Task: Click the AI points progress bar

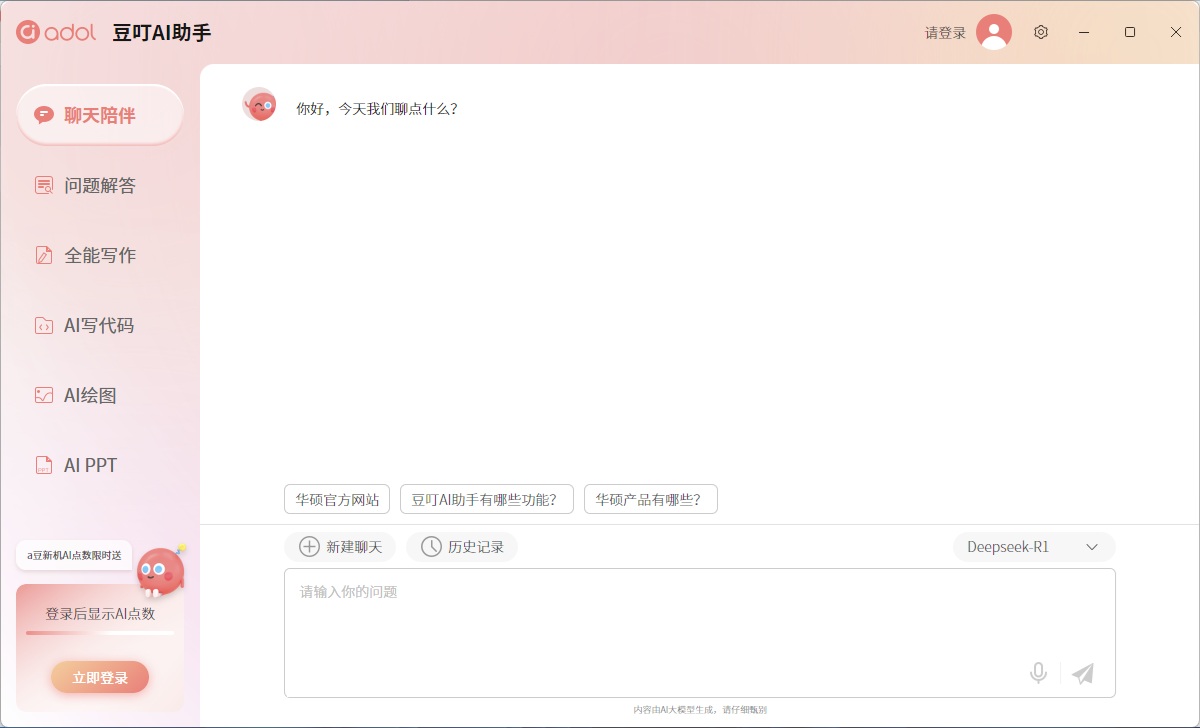Action: pyautogui.click(x=100, y=633)
